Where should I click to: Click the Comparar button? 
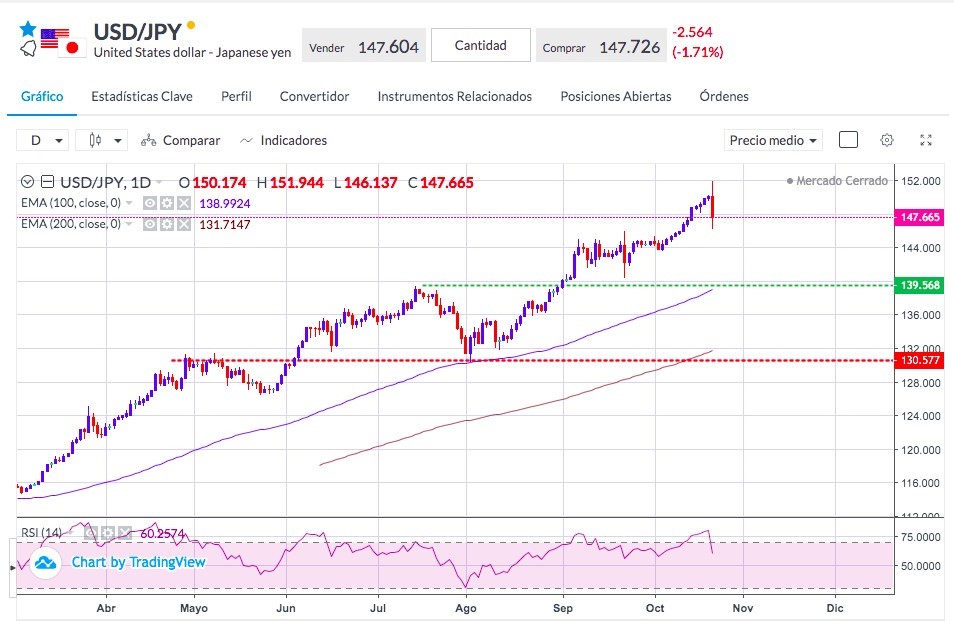click(x=181, y=141)
